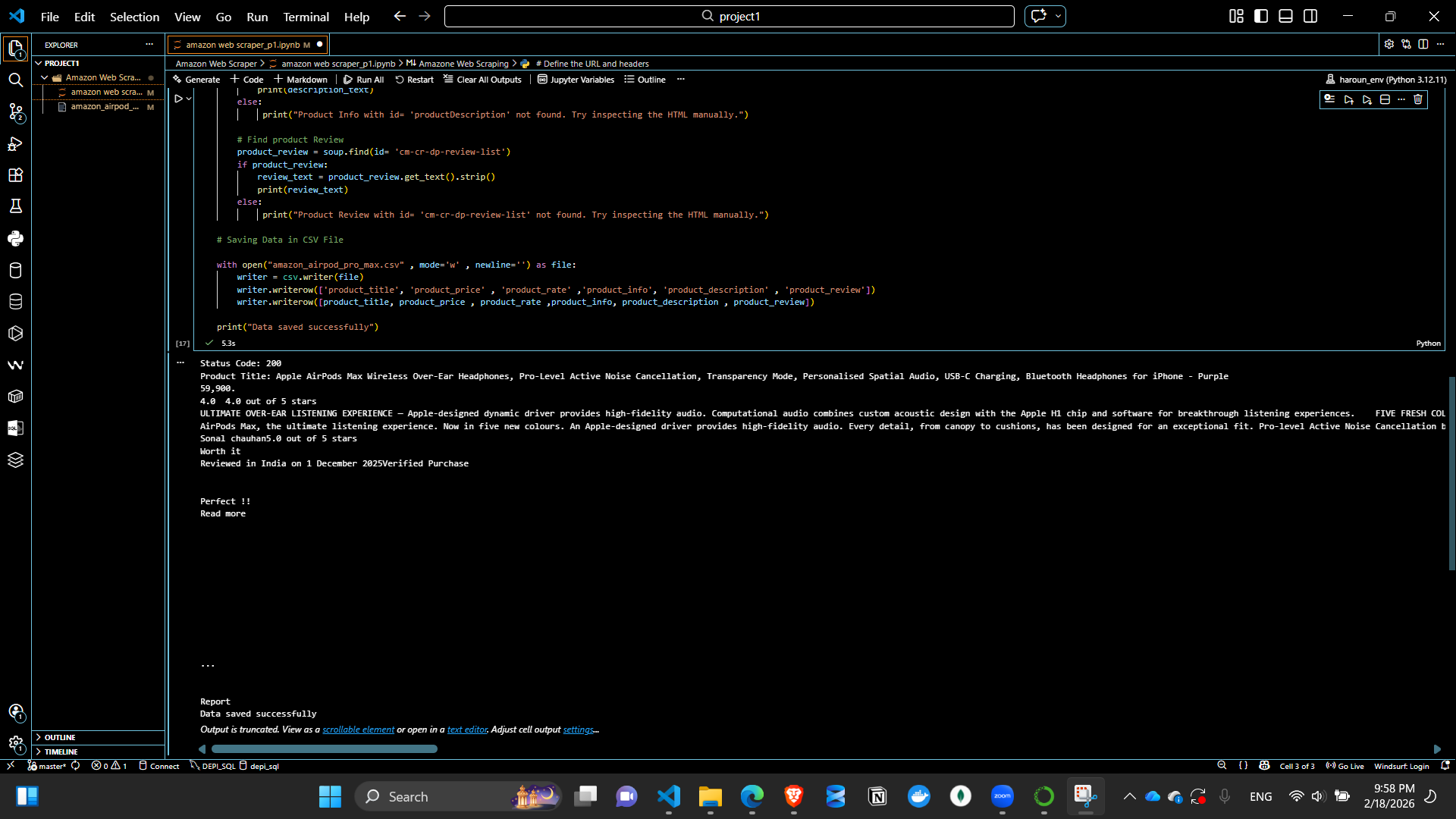1456x819 pixels.
Task: Open the Extensions panel
Action: click(x=15, y=175)
